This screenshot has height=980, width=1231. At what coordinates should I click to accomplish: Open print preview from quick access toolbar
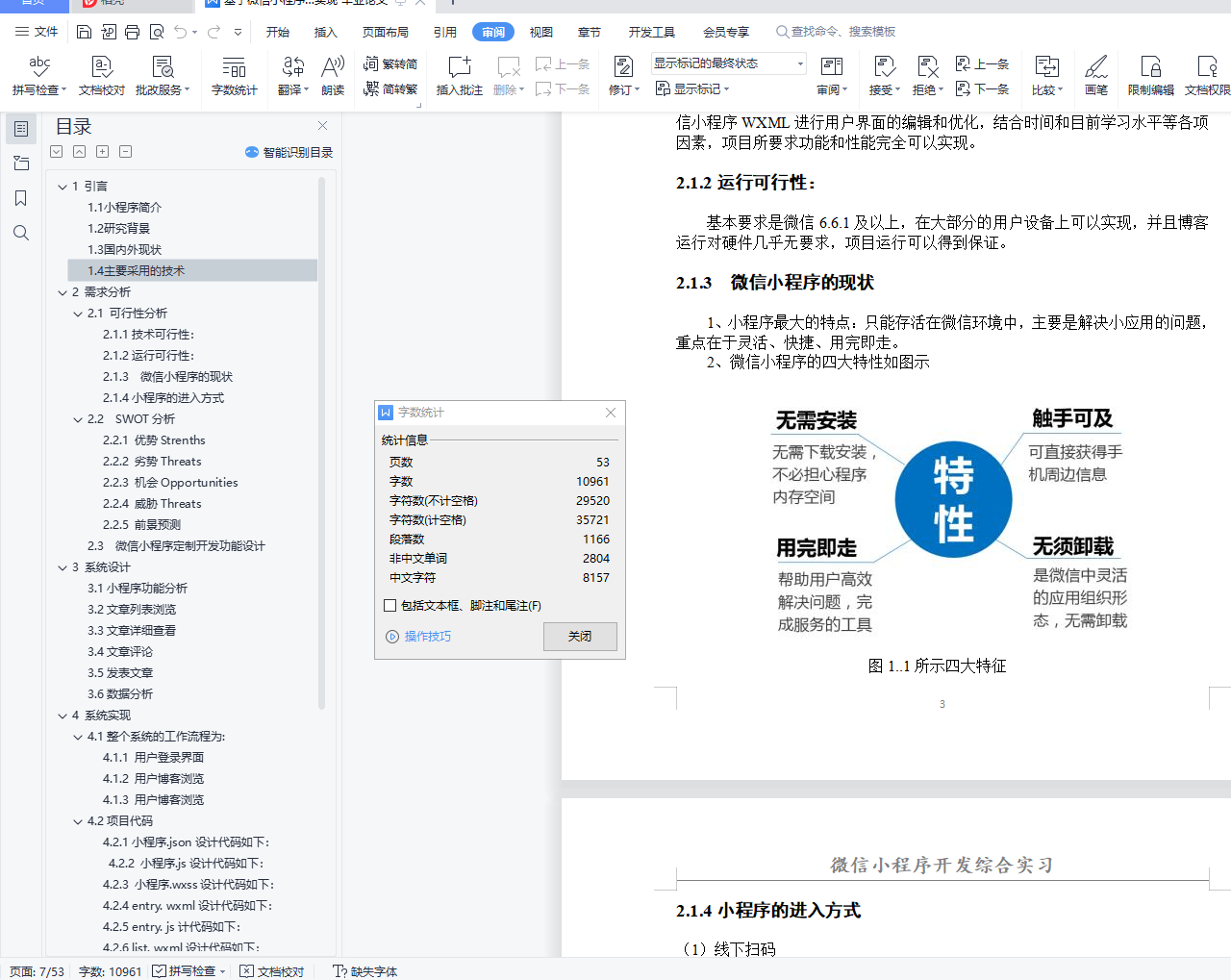pyautogui.click(x=157, y=32)
